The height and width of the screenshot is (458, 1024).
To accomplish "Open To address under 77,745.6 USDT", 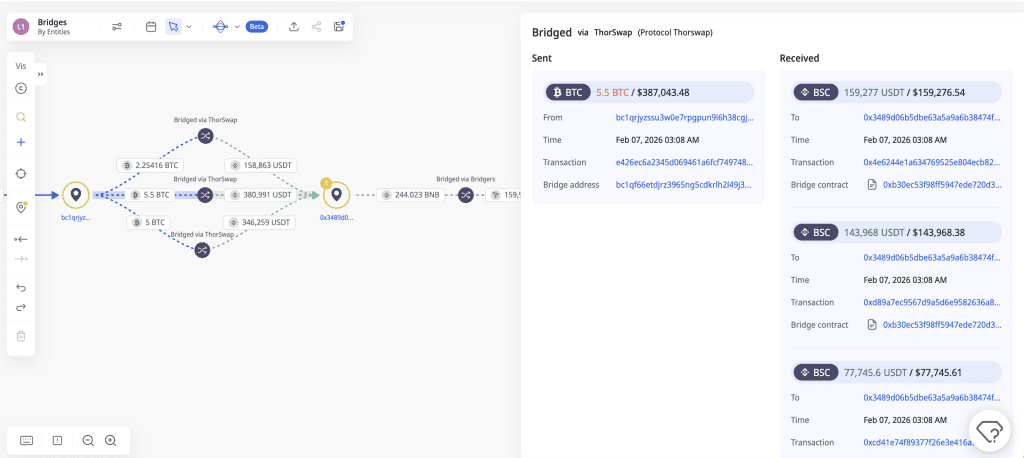I will coord(932,397).
